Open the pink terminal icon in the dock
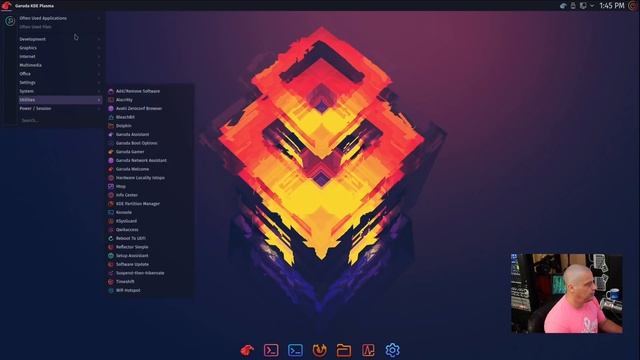 coord(271,350)
